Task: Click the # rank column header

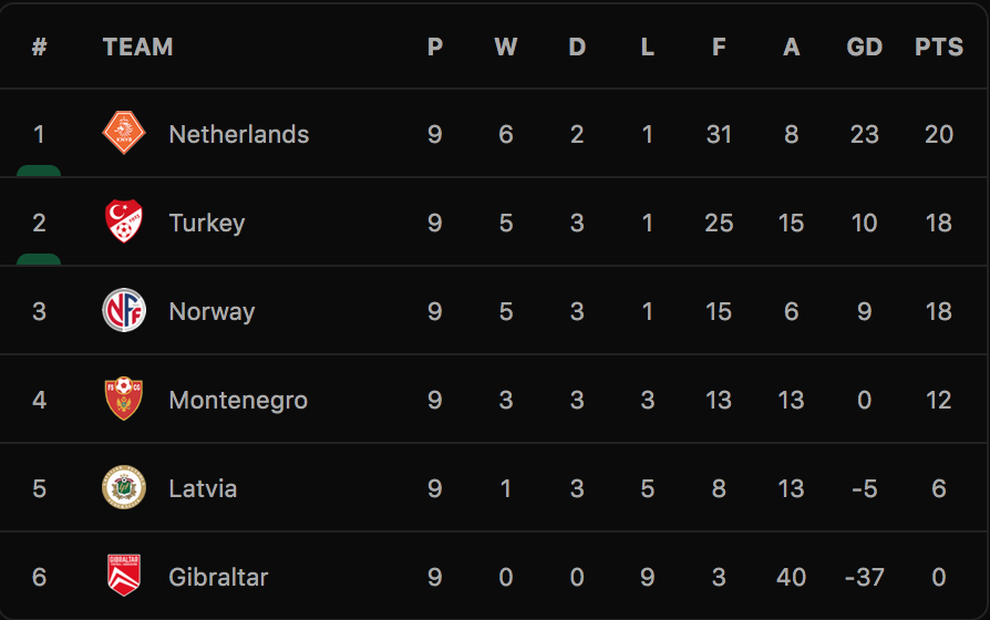Action: click(39, 47)
